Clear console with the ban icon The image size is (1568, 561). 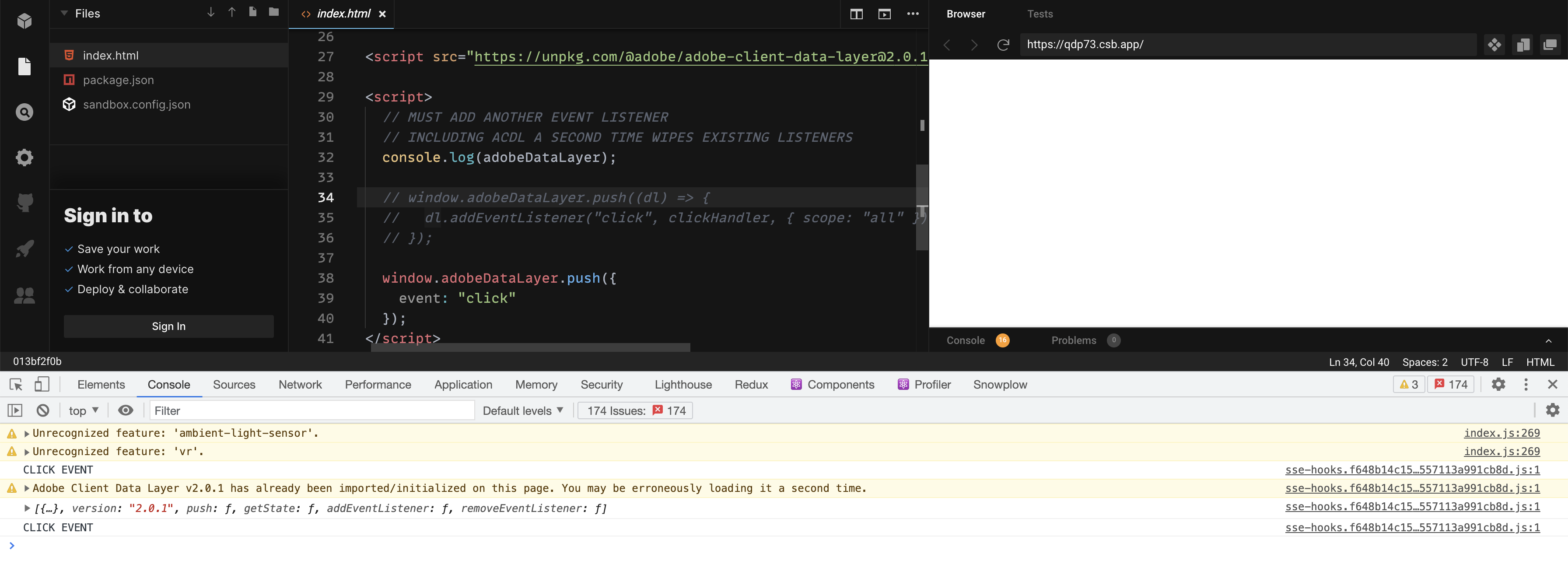tap(42, 410)
